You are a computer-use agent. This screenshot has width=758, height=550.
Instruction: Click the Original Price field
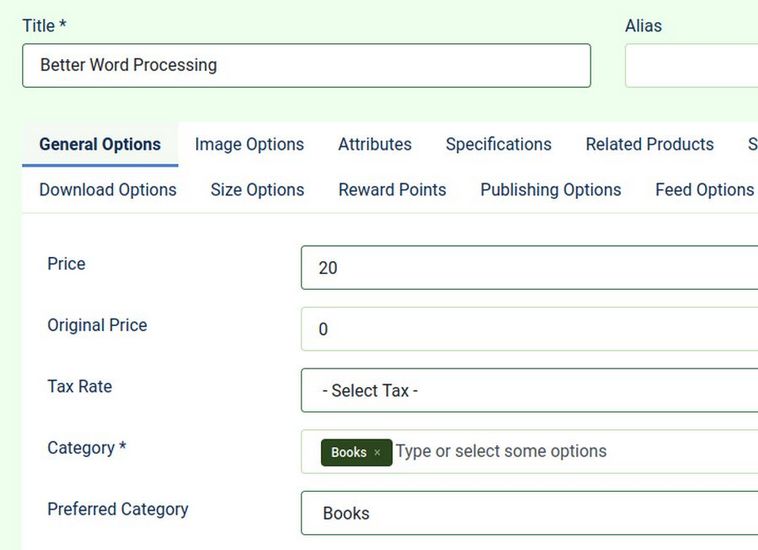pyautogui.click(x=529, y=329)
